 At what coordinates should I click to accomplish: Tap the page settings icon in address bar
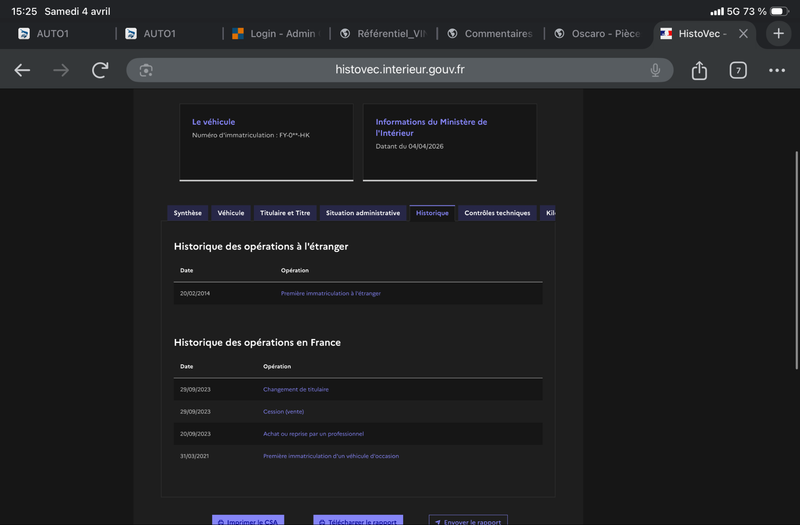tap(146, 70)
